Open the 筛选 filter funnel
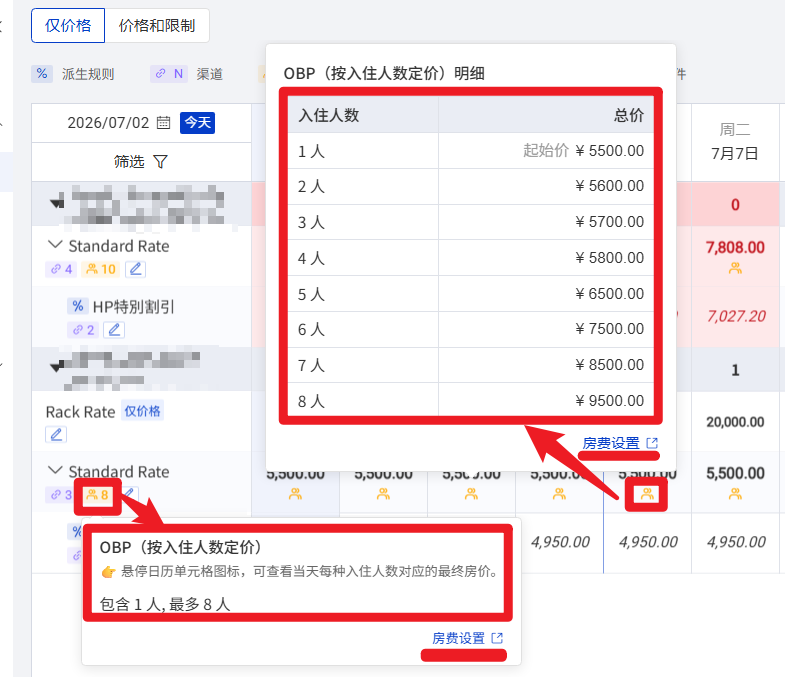 160,162
